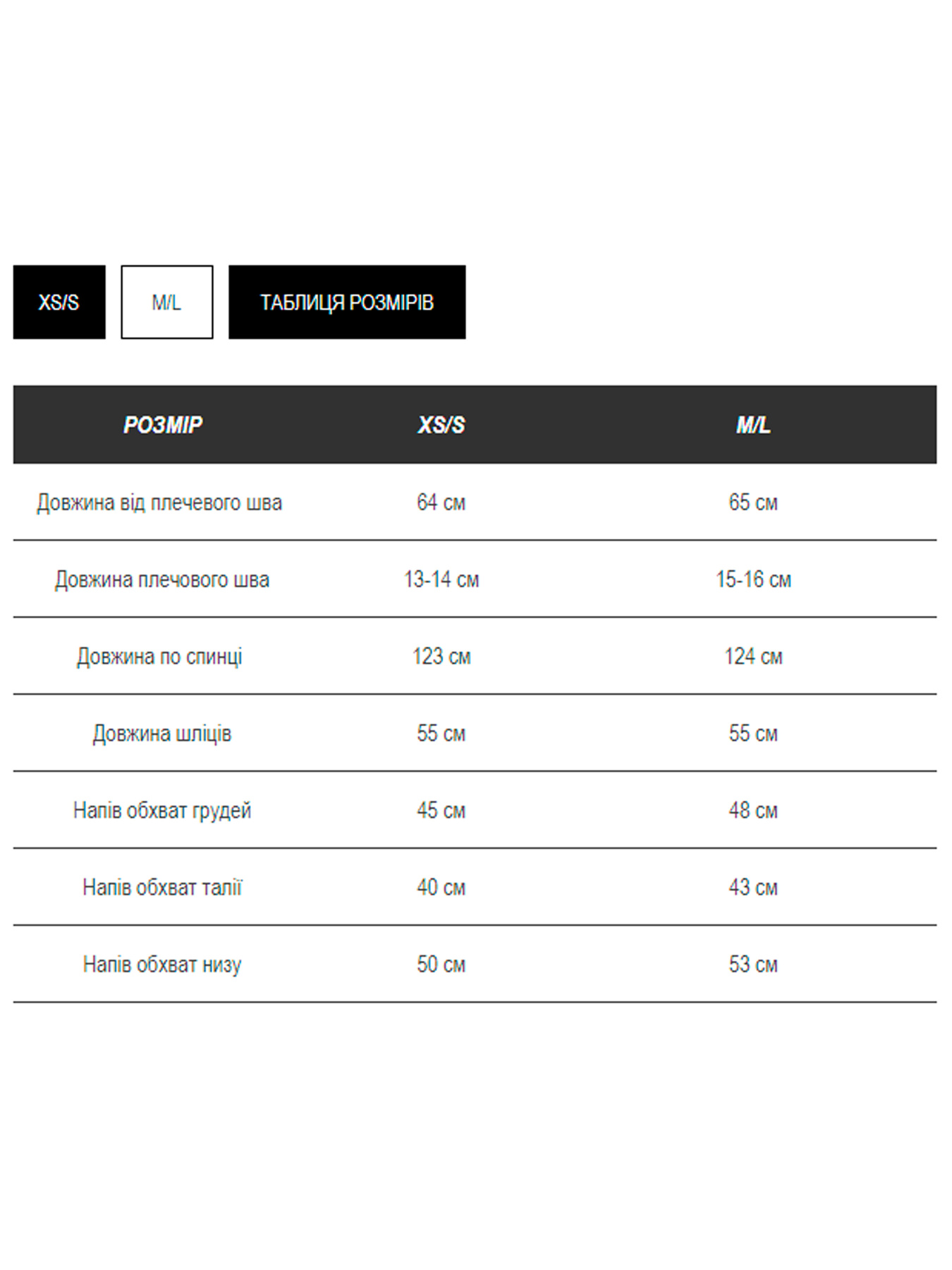Select the 123 см back length value

click(441, 656)
